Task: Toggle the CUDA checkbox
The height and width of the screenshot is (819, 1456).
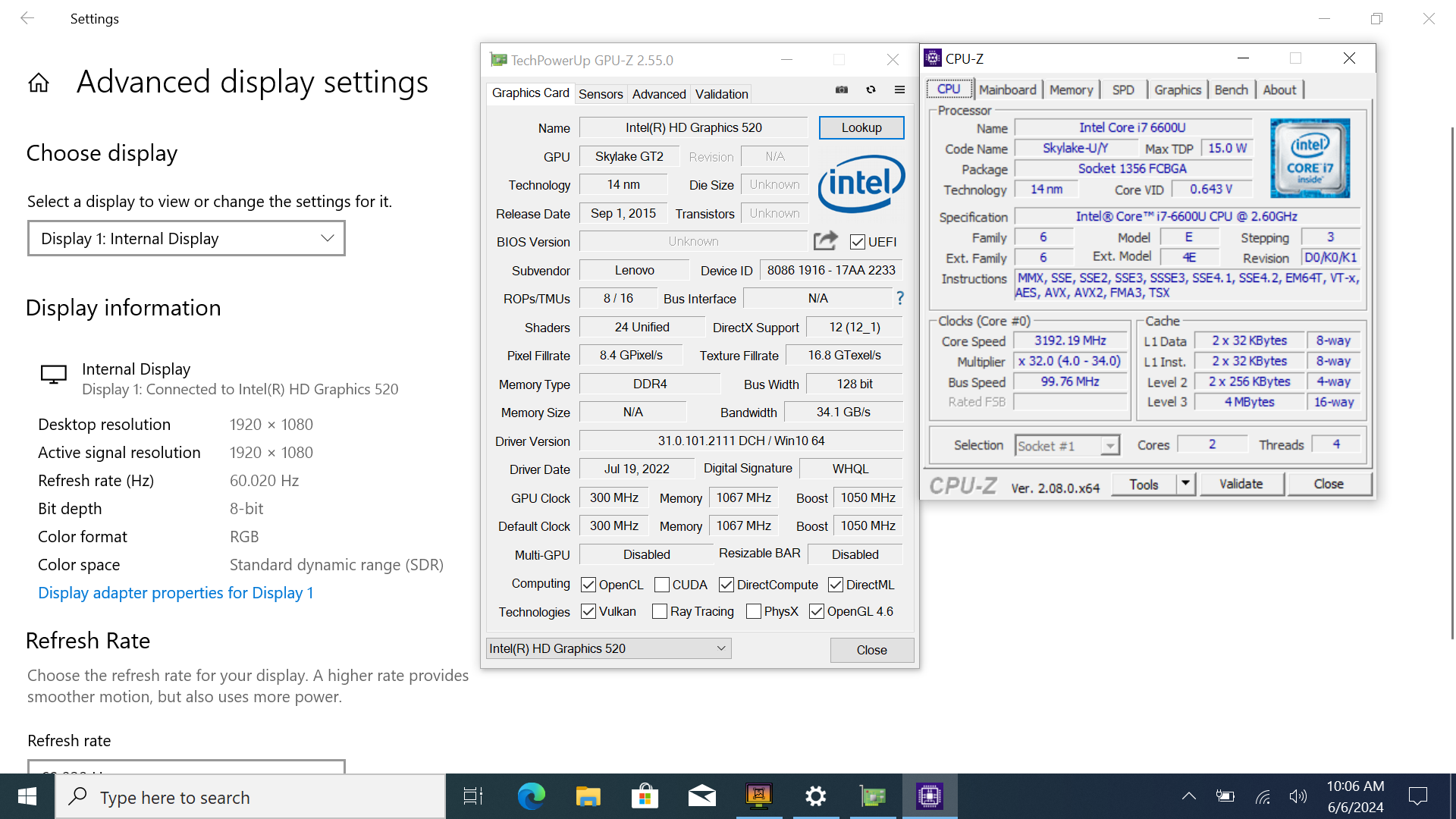Action: click(x=661, y=585)
